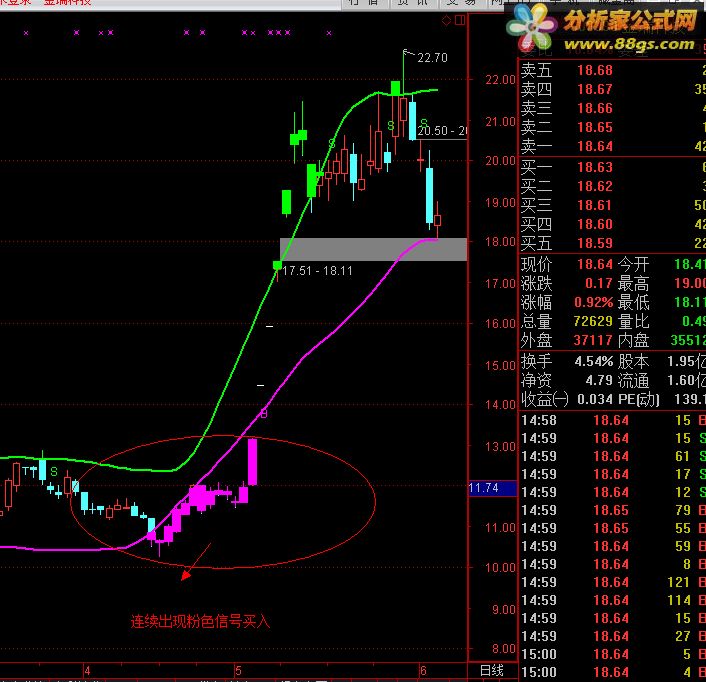This screenshot has width=706, height=682.
Task: Click month 4 on the time axis
Action: (87, 671)
